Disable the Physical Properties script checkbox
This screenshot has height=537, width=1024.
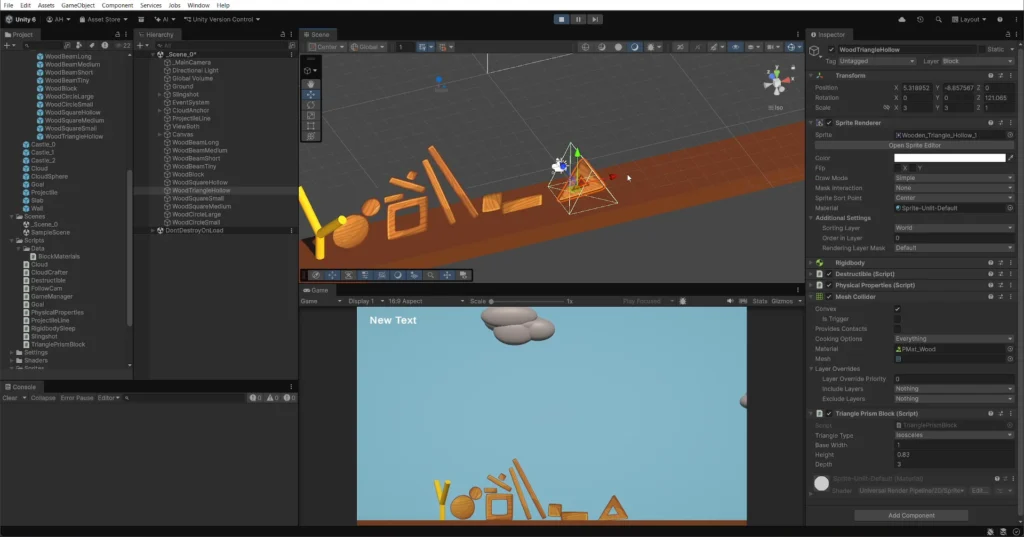829,285
